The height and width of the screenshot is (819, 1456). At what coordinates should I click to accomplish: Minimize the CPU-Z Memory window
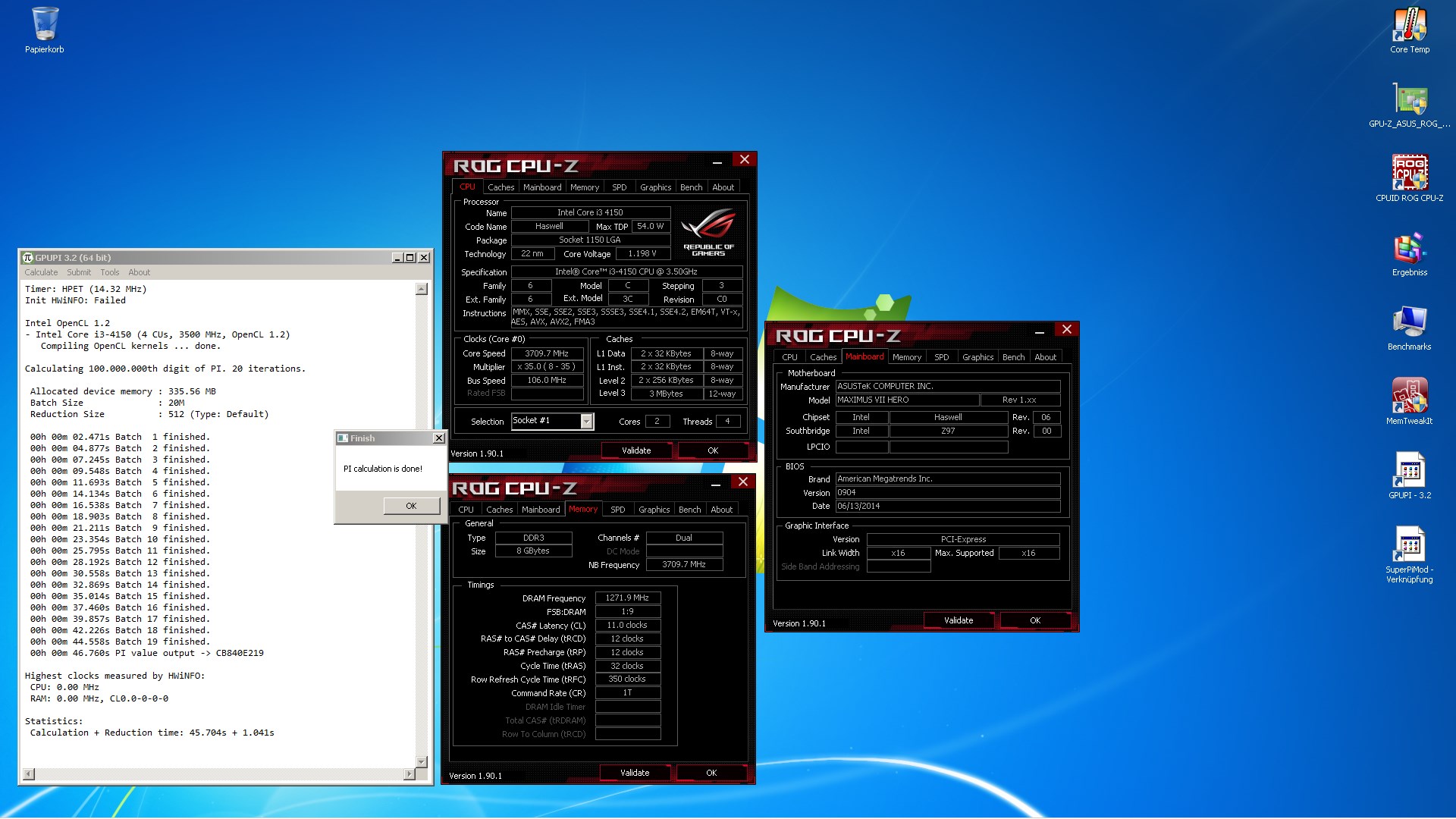click(715, 483)
